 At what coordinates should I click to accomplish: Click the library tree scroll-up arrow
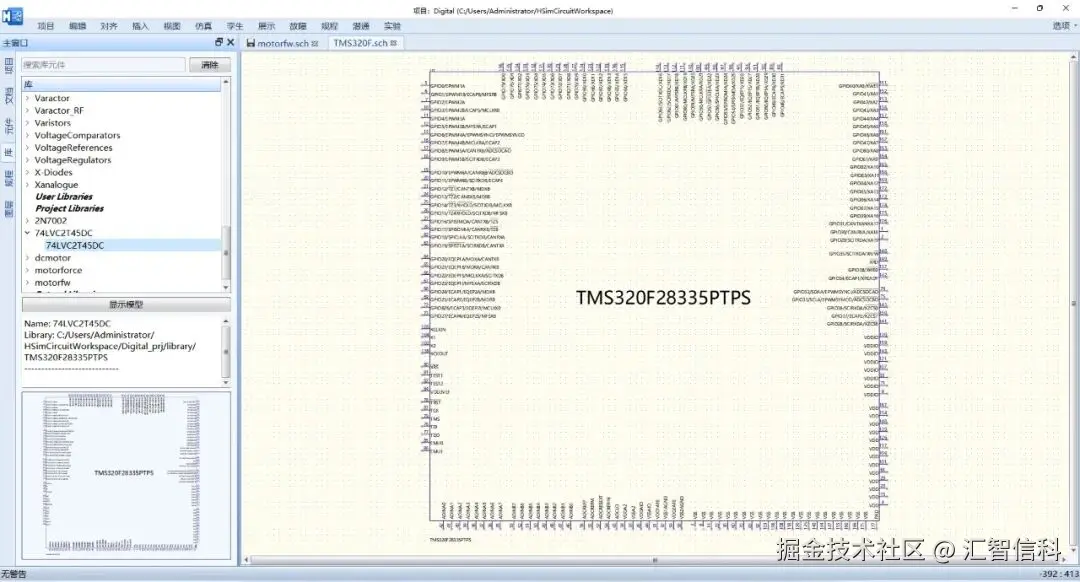226,83
